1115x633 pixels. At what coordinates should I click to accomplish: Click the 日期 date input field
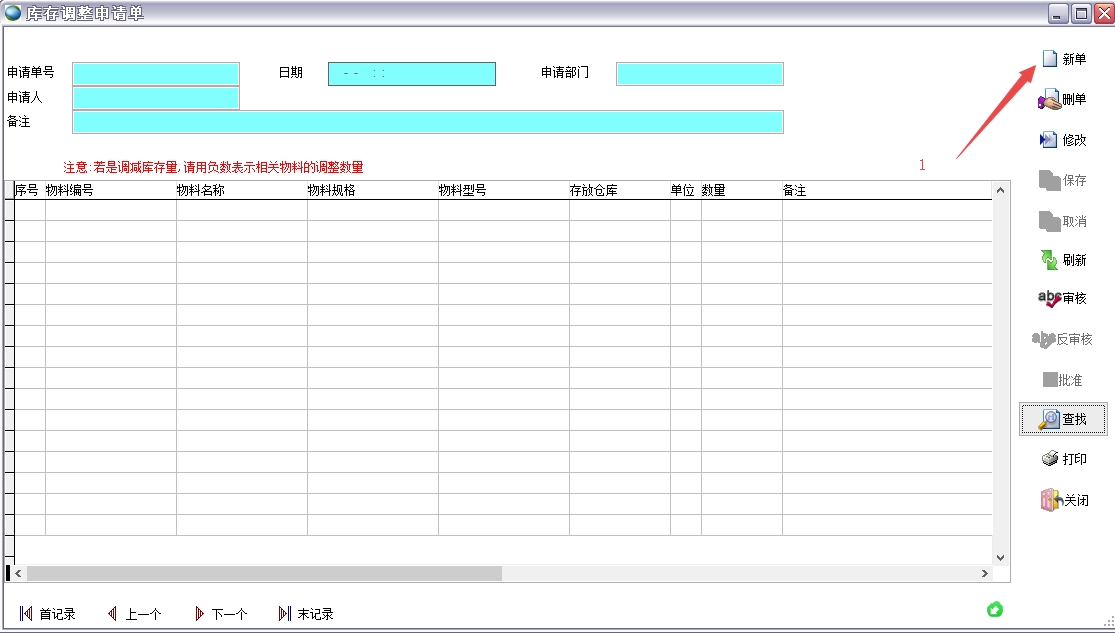[412, 74]
